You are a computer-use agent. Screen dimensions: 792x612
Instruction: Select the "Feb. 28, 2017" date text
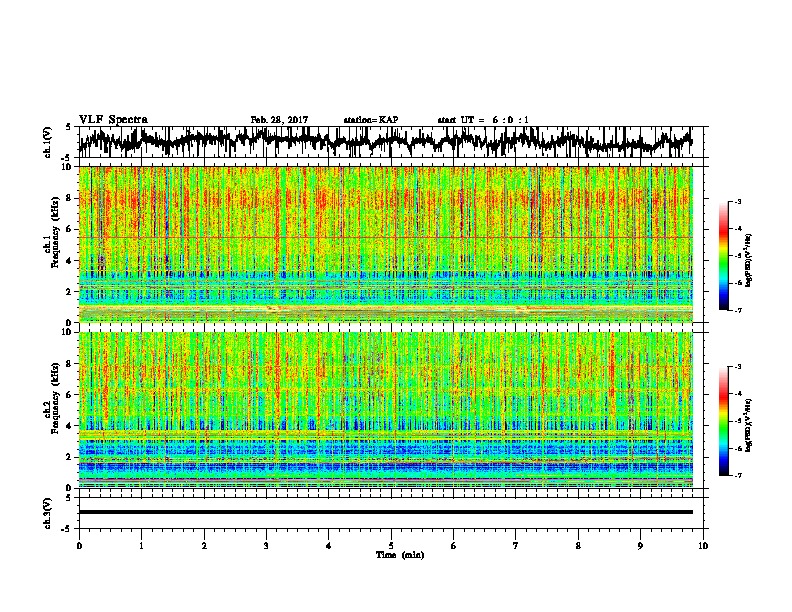(279, 120)
